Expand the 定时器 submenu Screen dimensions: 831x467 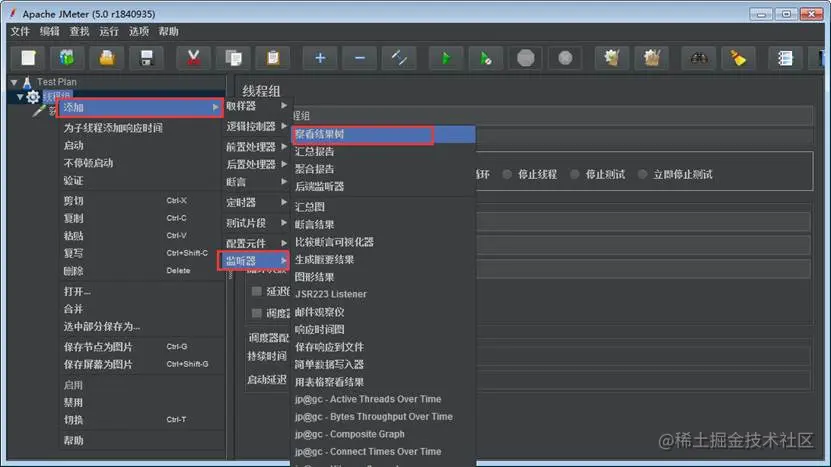click(257, 202)
